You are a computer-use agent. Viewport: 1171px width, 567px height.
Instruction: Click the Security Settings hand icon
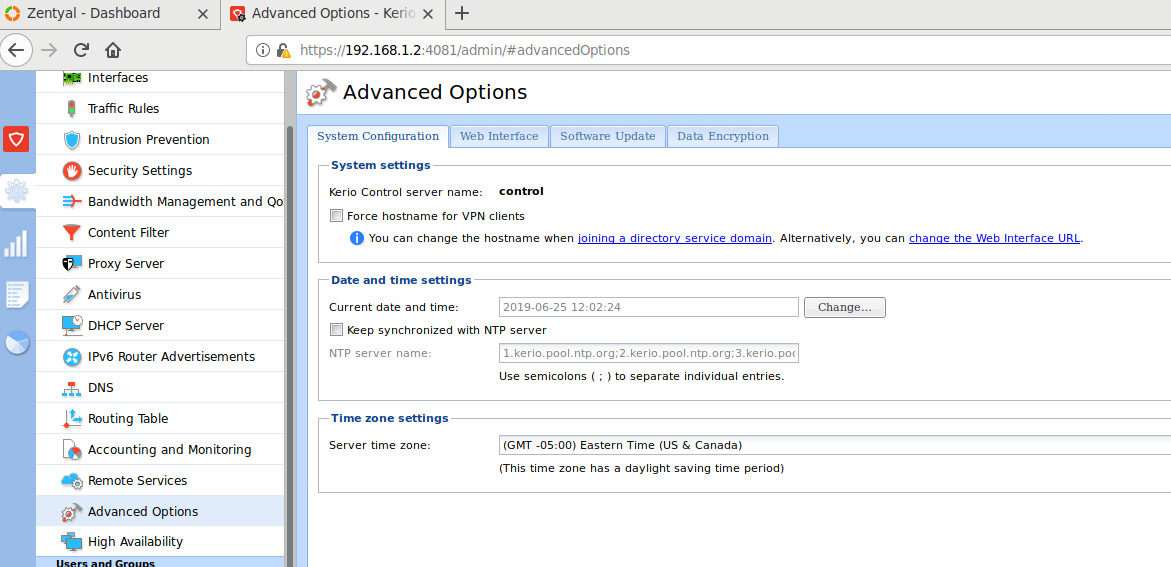72,171
